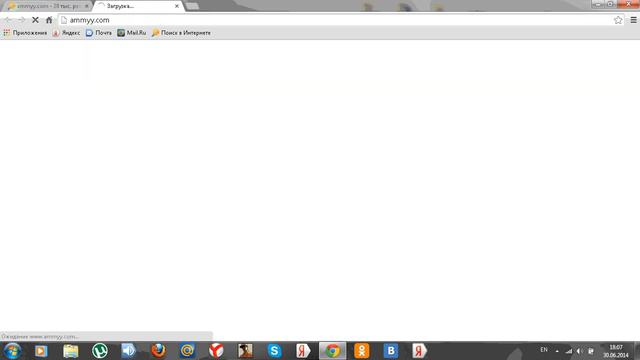This screenshot has height=360, width=640.
Task: Launch Firefox from the taskbar
Action: click(x=158, y=351)
